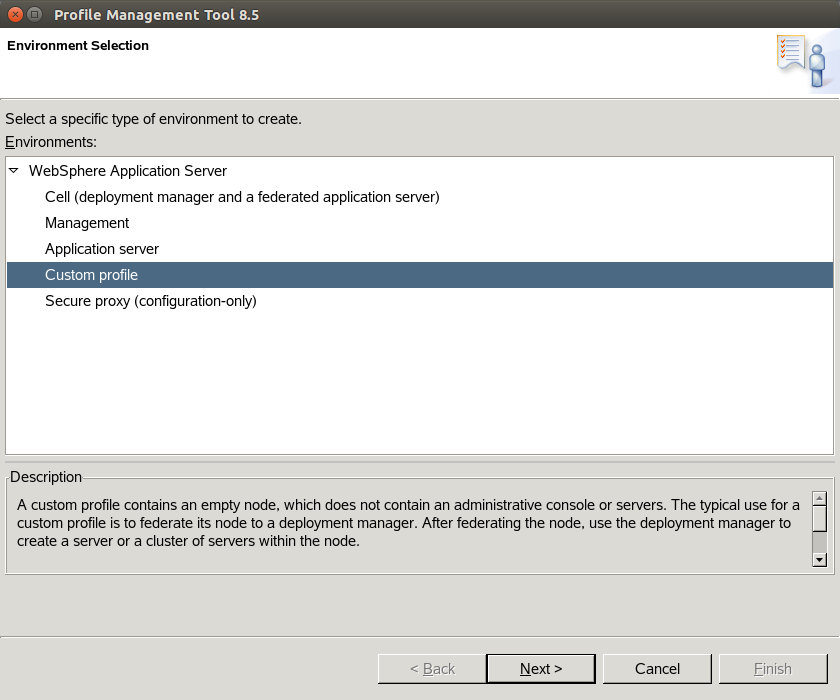This screenshot has width=840, height=700.
Task: Collapse the WebSphere Application Server tree node
Action: tap(14, 171)
